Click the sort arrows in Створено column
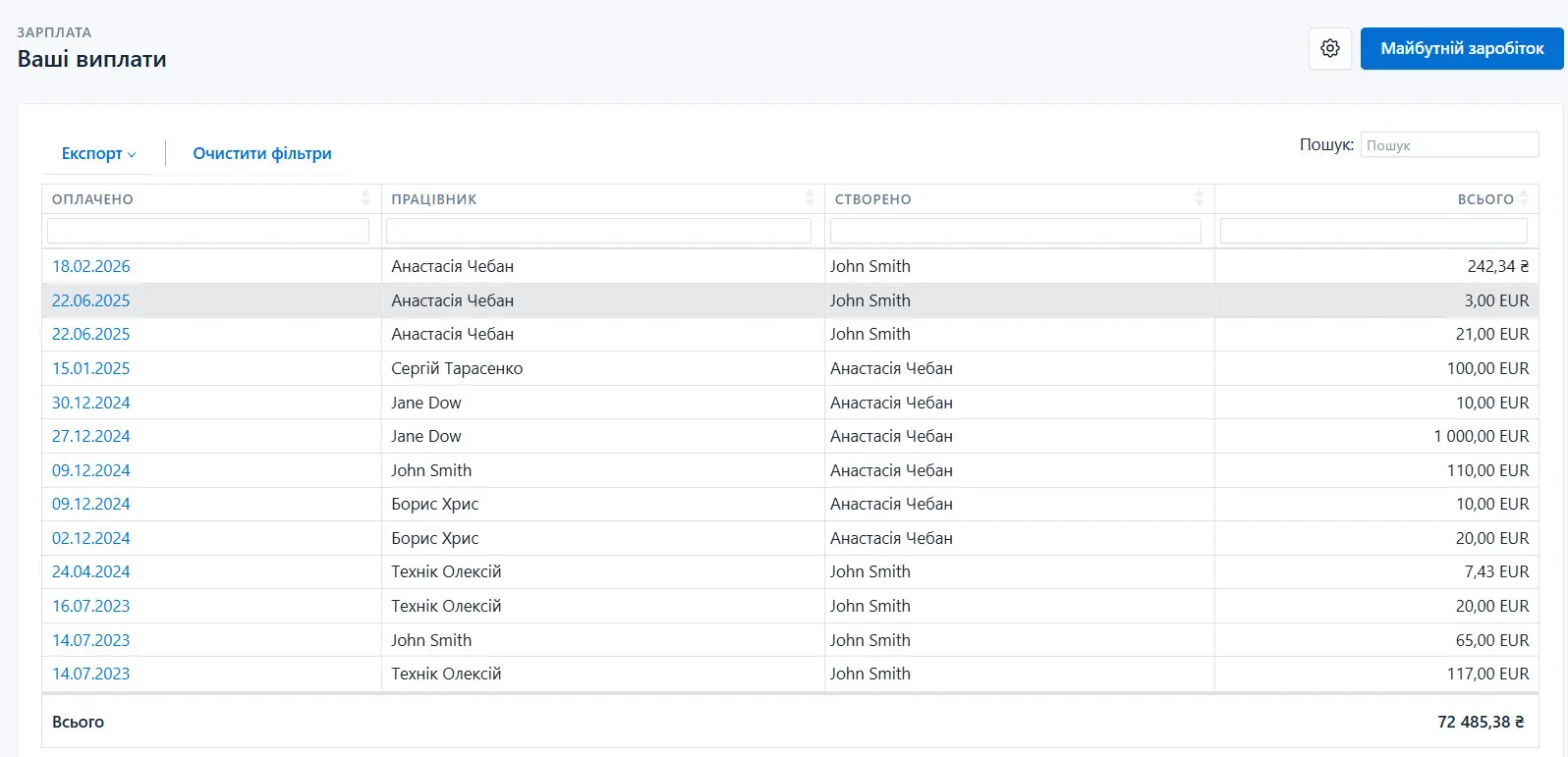 (1199, 198)
